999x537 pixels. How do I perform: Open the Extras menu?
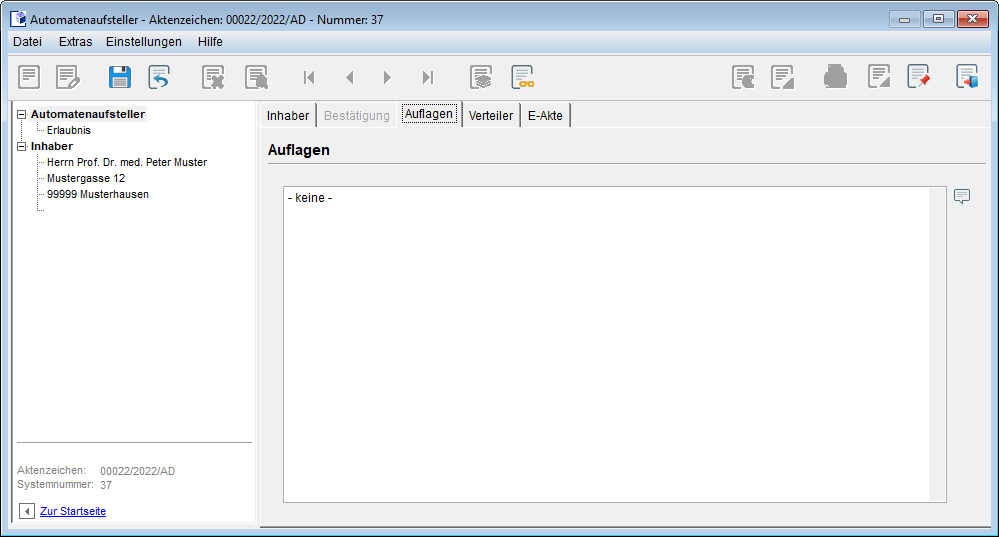tap(75, 42)
